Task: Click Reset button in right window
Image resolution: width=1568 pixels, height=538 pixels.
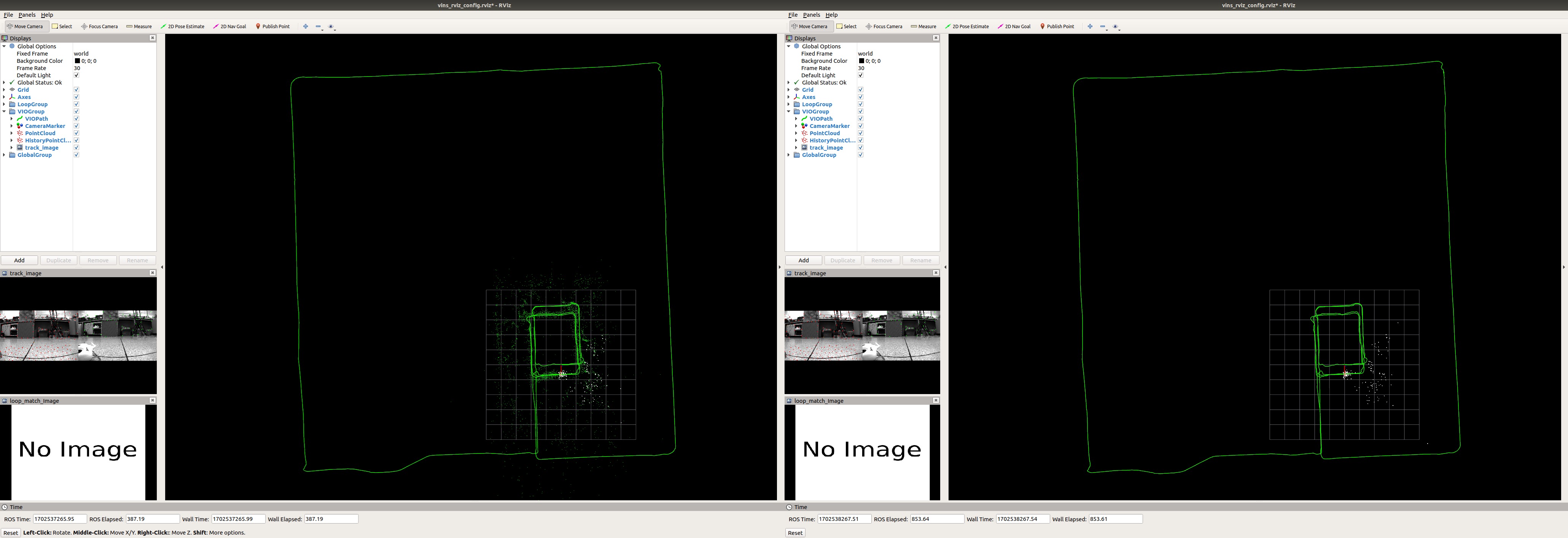Action: tap(795, 533)
